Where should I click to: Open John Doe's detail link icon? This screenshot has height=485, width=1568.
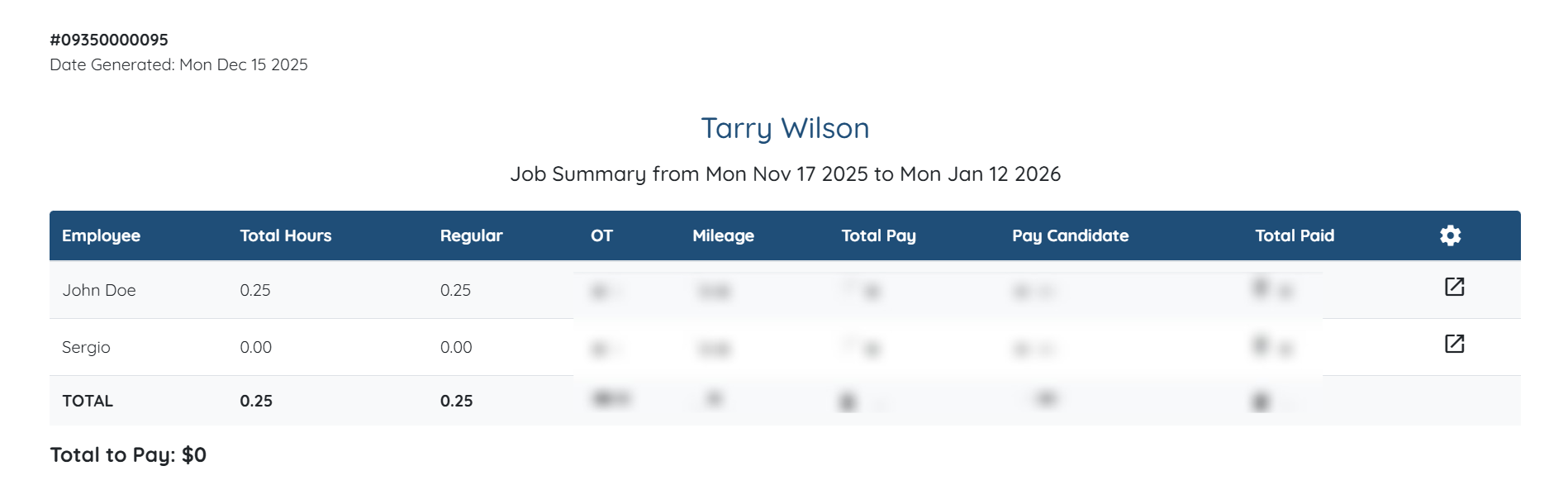1454,287
